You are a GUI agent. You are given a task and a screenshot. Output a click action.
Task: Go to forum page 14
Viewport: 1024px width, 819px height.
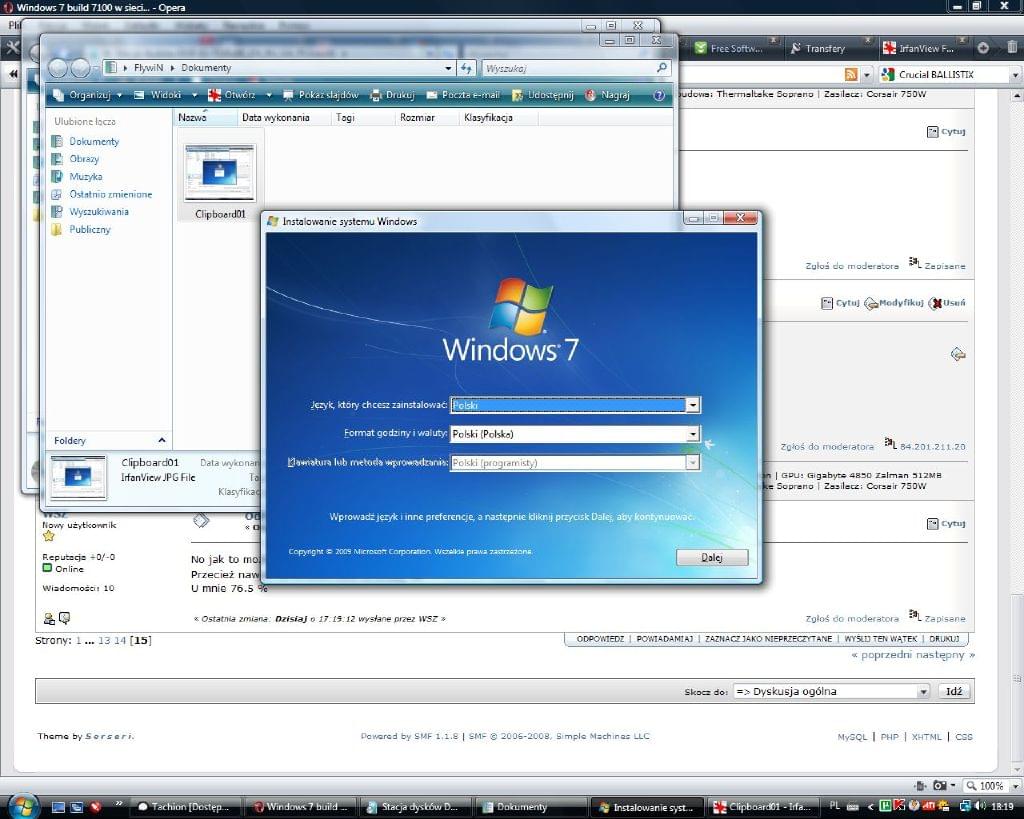tap(120, 641)
